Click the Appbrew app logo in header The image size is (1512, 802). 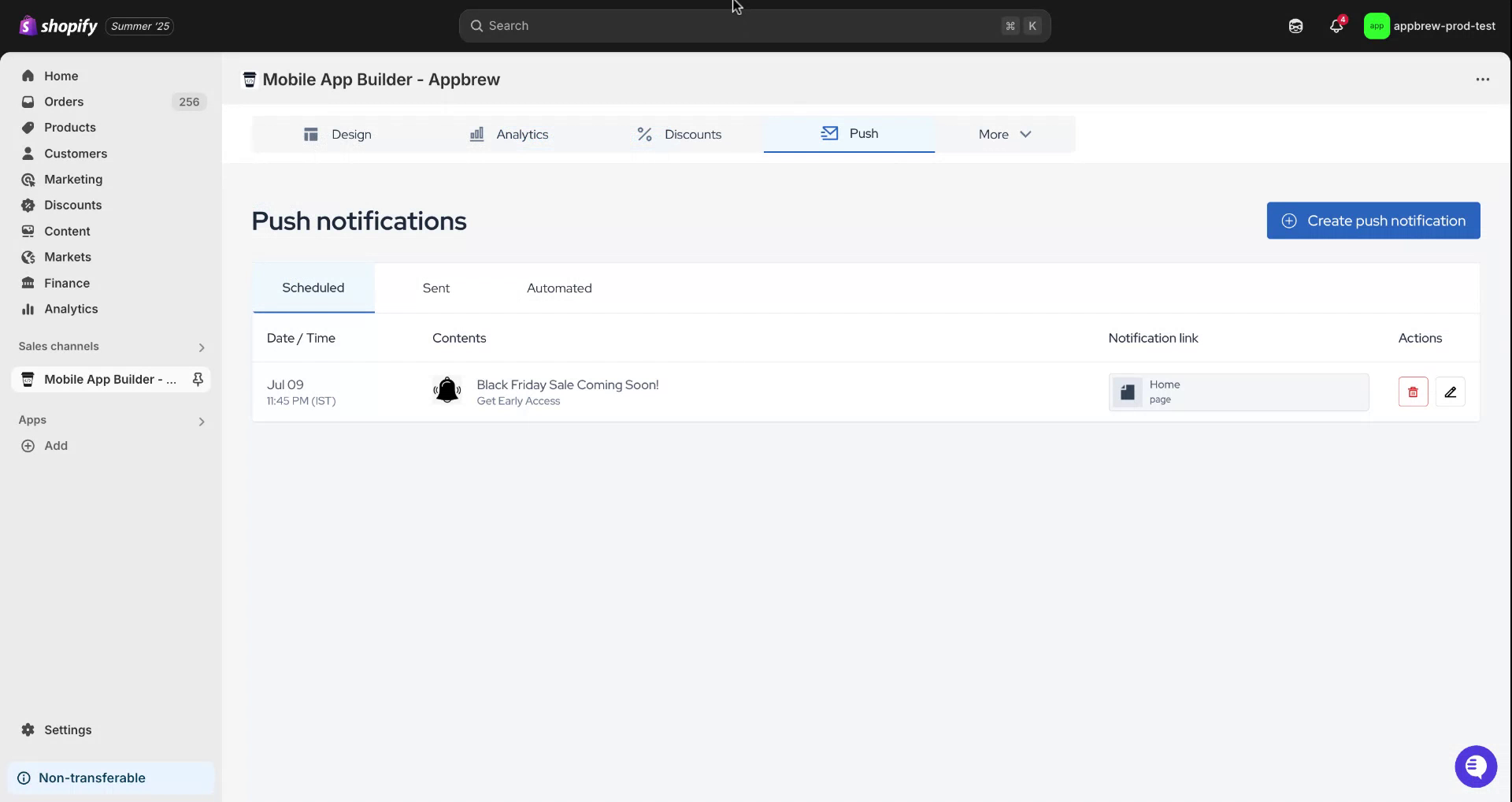(250, 80)
